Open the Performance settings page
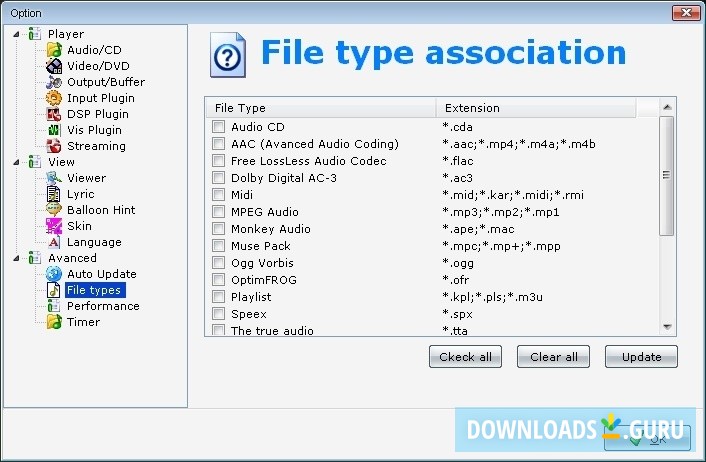 click(x=103, y=306)
